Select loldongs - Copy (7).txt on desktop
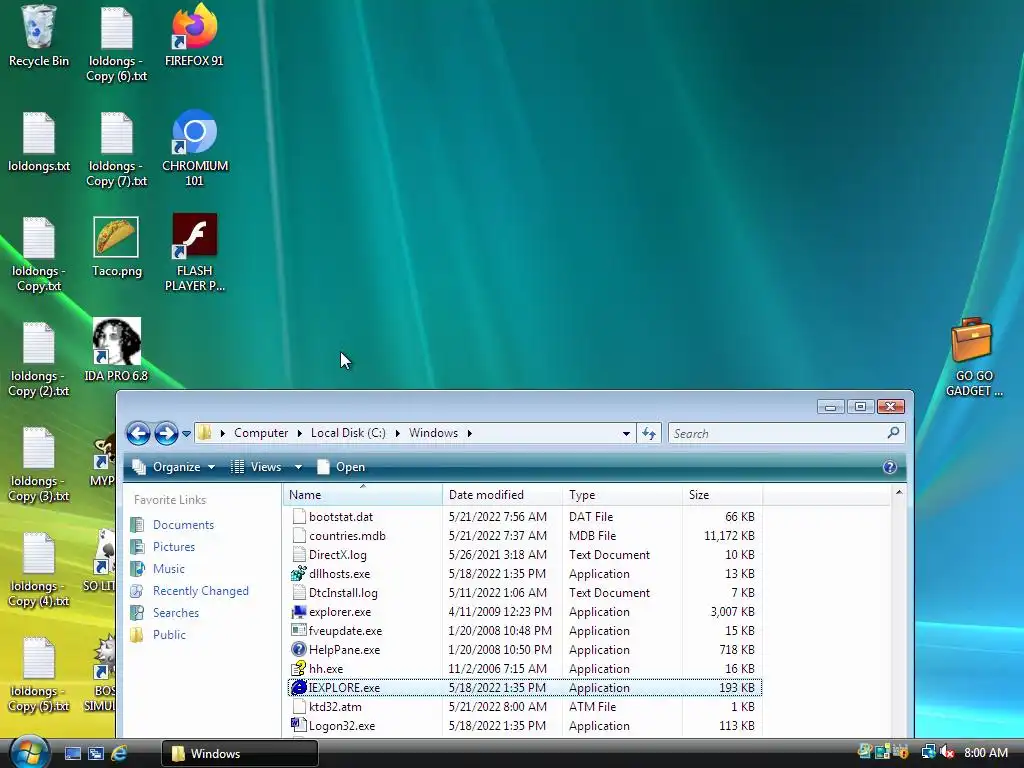The width and height of the screenshot is (1024, 768). 116,150
